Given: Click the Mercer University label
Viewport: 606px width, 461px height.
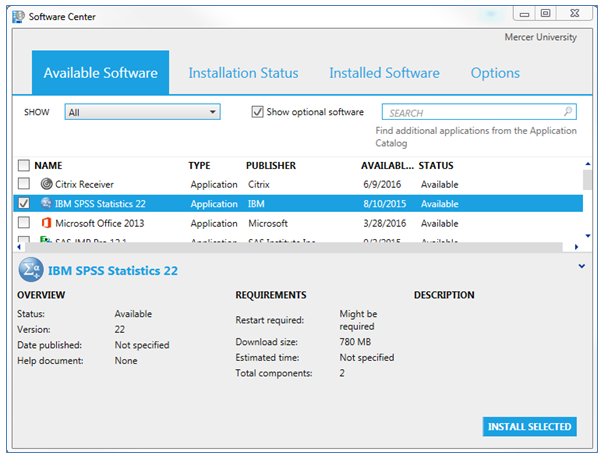Looking at the screenshot, I should (x=540, y=37).
